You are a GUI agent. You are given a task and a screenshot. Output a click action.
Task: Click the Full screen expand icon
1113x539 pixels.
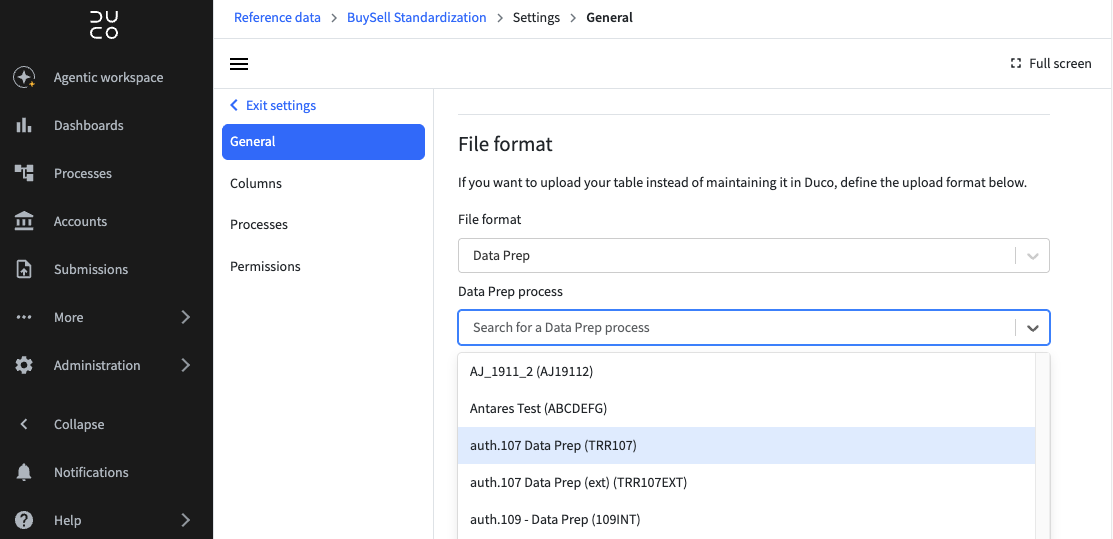pyautogui.click(x=1016, y=63)
